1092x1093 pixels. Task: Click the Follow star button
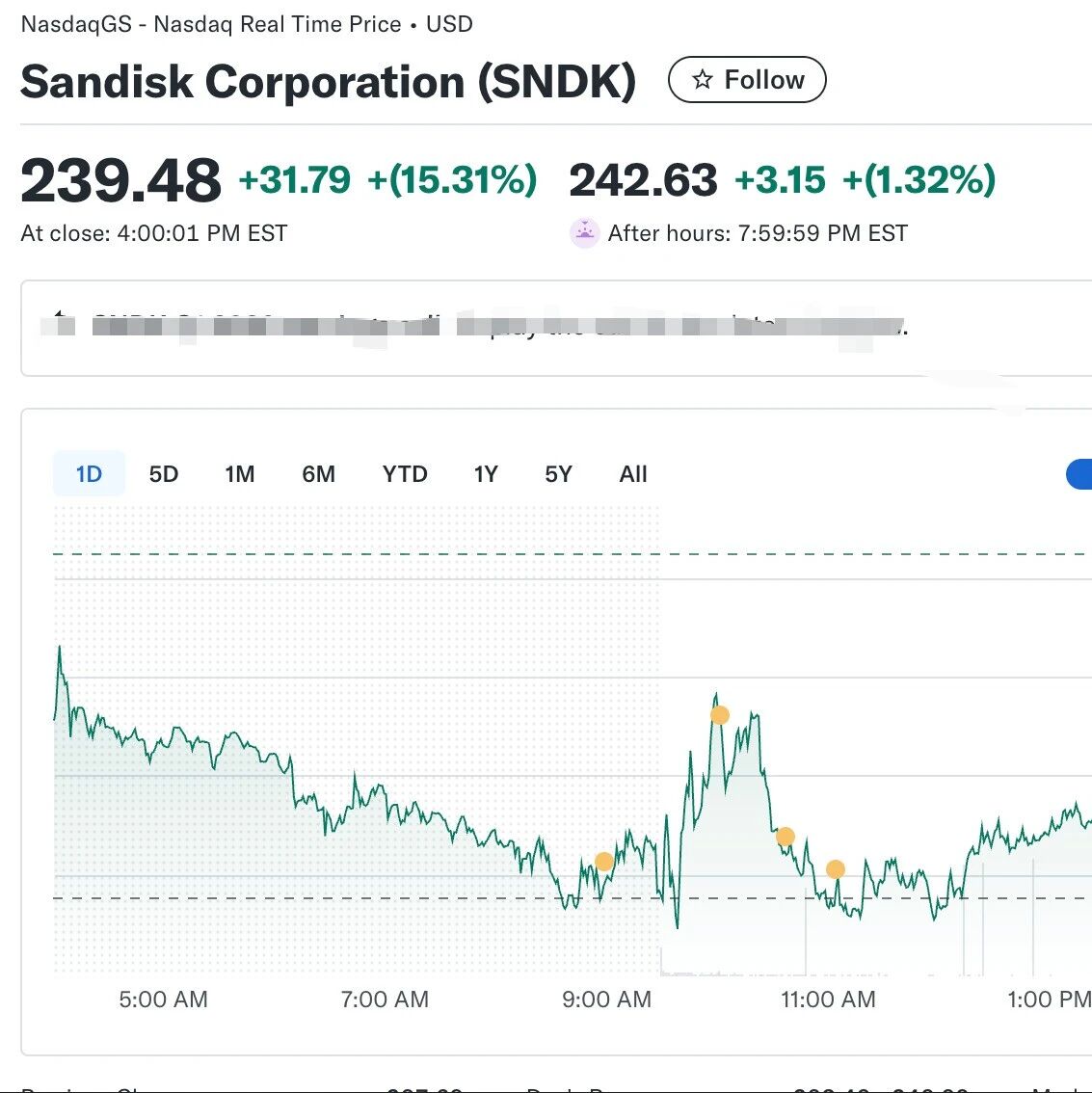747,79
